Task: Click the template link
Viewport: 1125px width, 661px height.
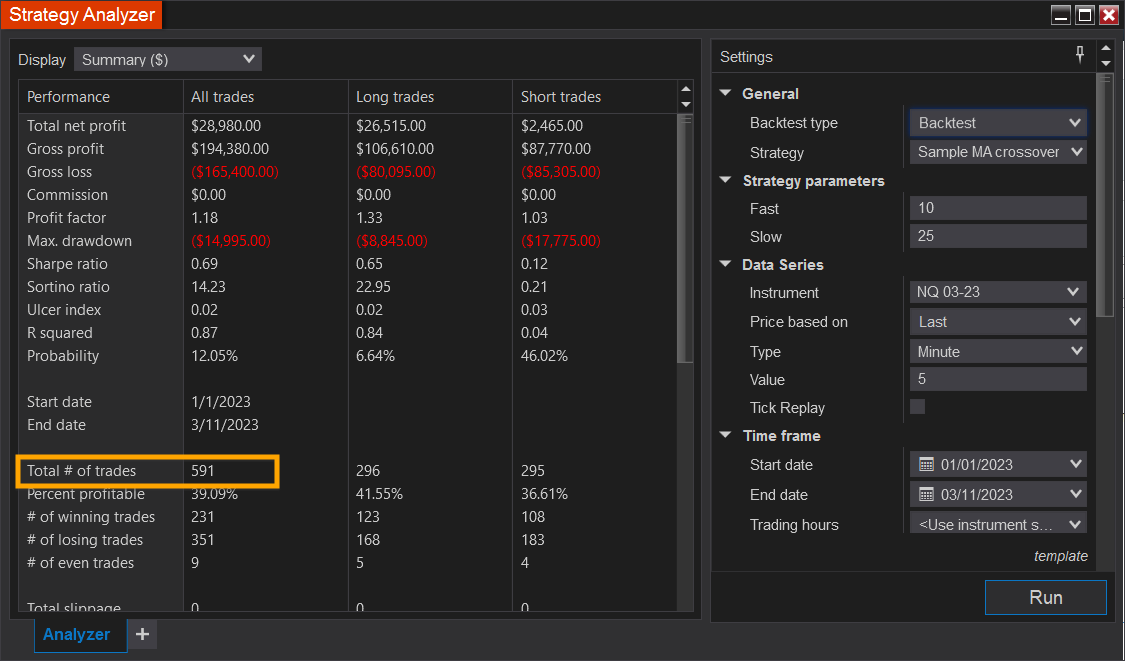Action: 1060,556
